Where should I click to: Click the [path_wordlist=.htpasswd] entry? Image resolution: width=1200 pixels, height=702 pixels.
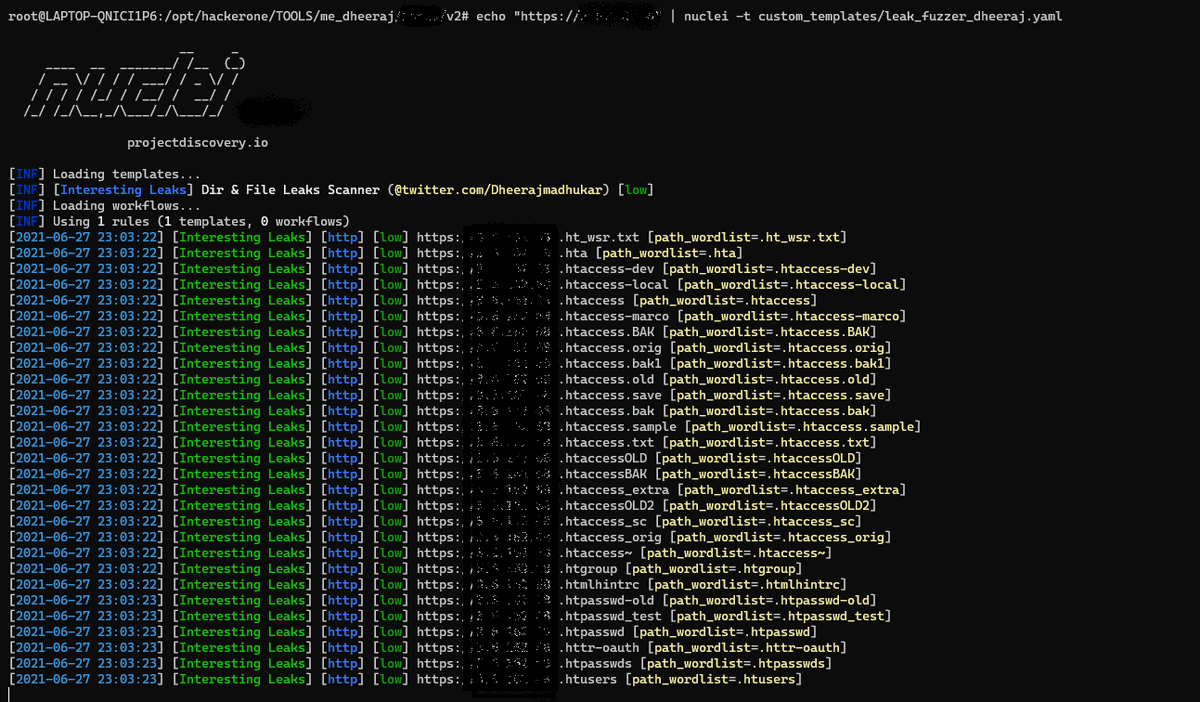(x=724, y=632)
